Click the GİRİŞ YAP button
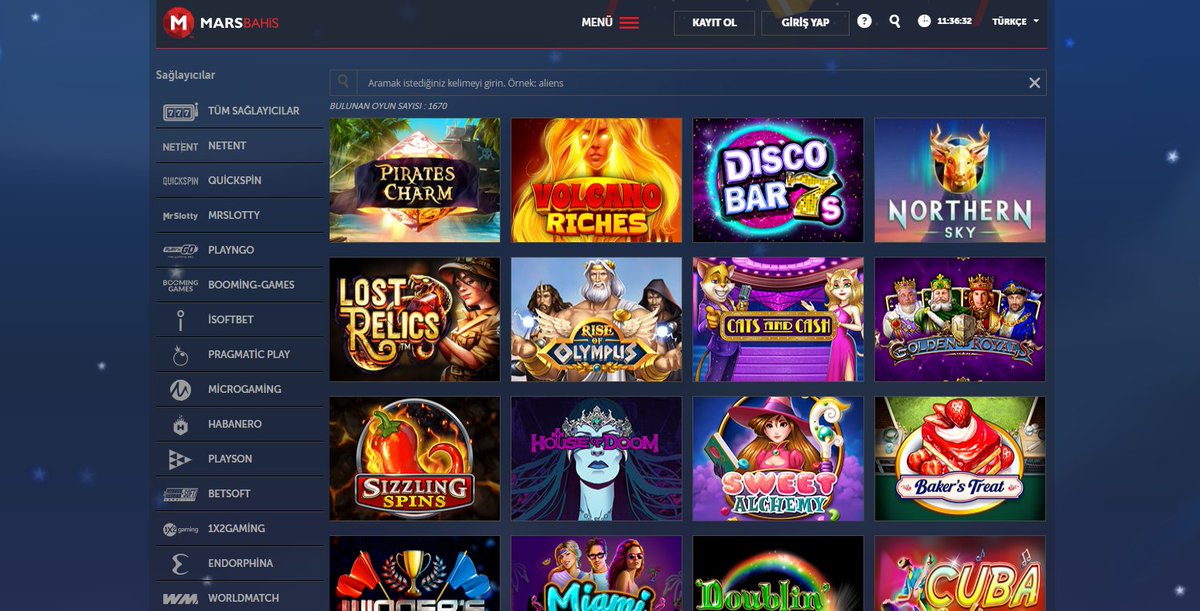 [805, 22]
